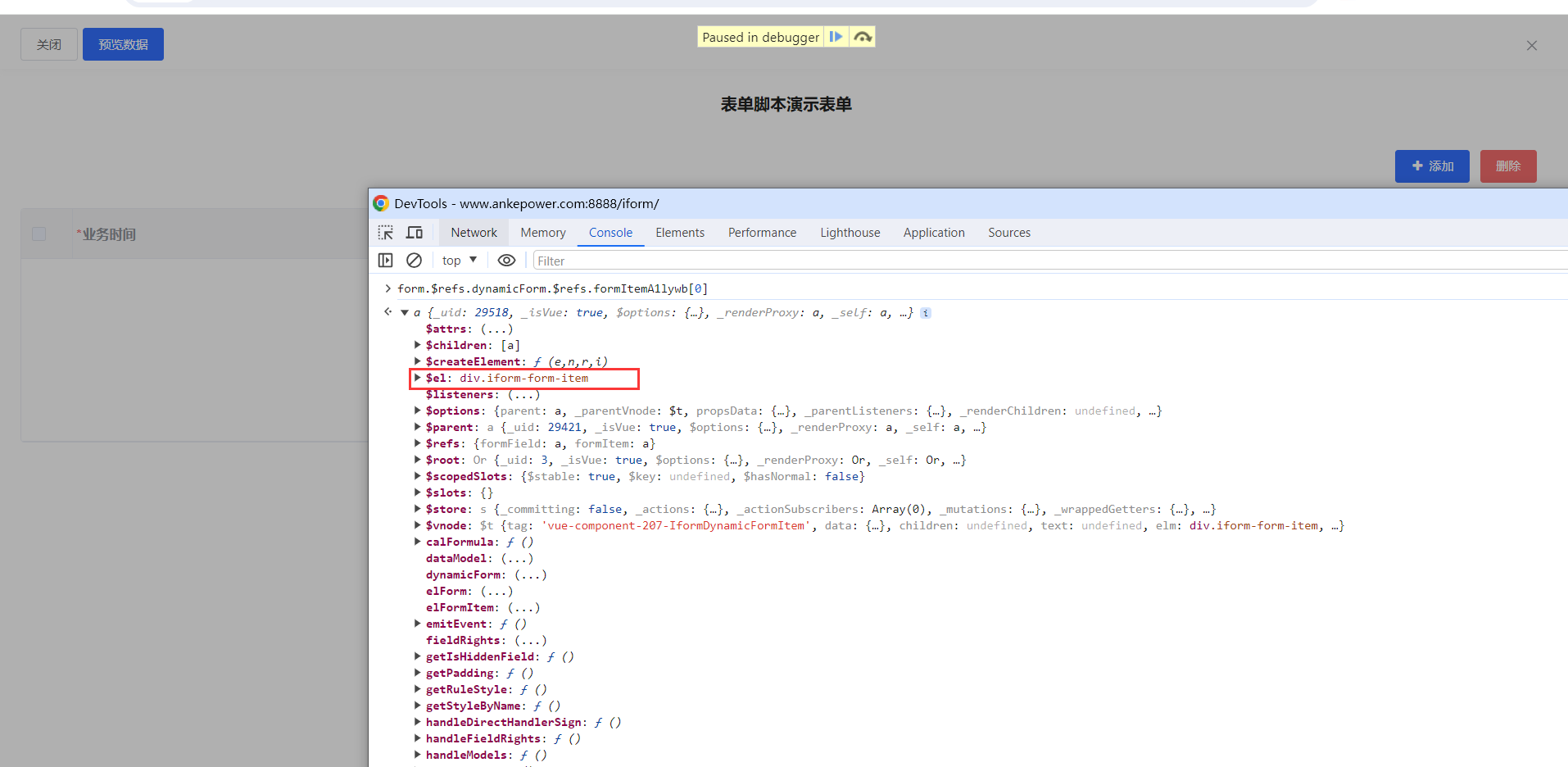Resume script execution in debugger banner
Image resolution: width=1568 pixels, height=767 pixels.
click(836, 37)
